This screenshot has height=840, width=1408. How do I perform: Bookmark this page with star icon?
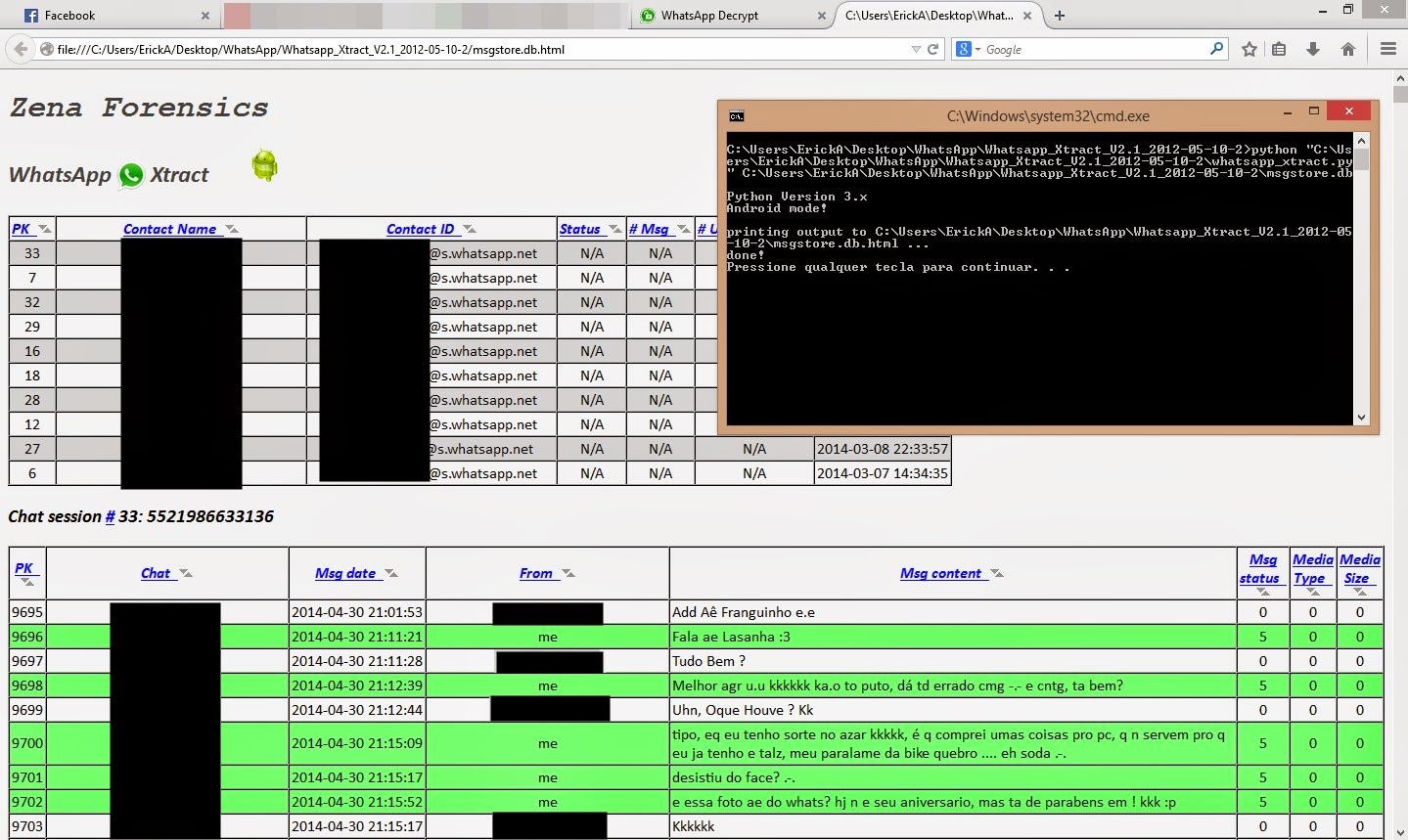[x=1249, y=49]
